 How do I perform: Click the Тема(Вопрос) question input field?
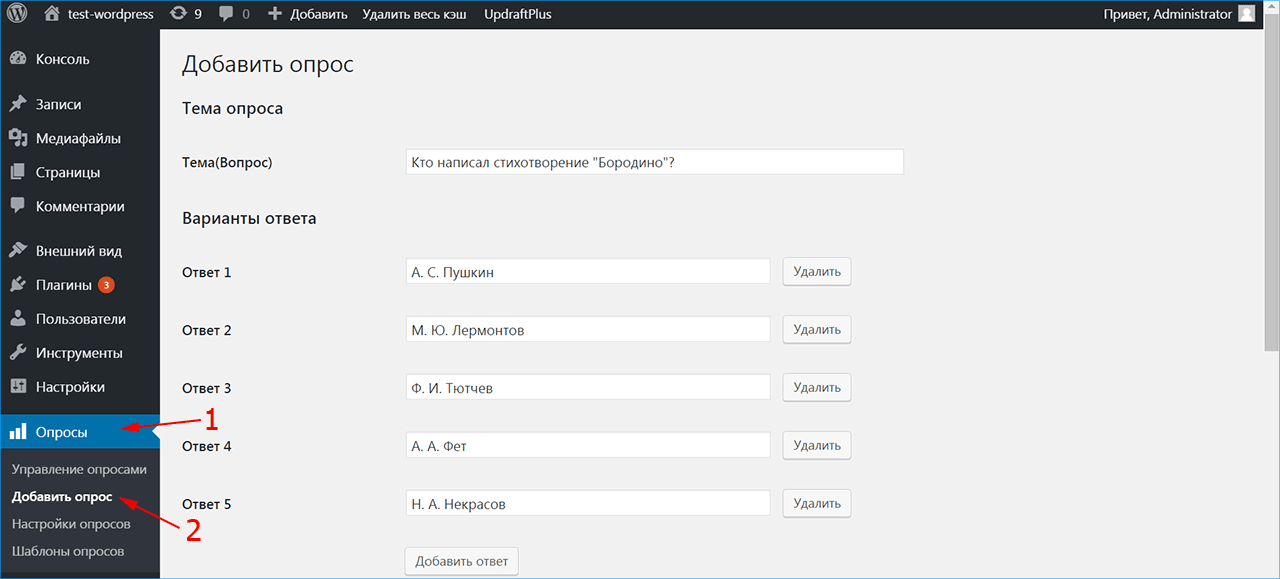pos(654,162)
